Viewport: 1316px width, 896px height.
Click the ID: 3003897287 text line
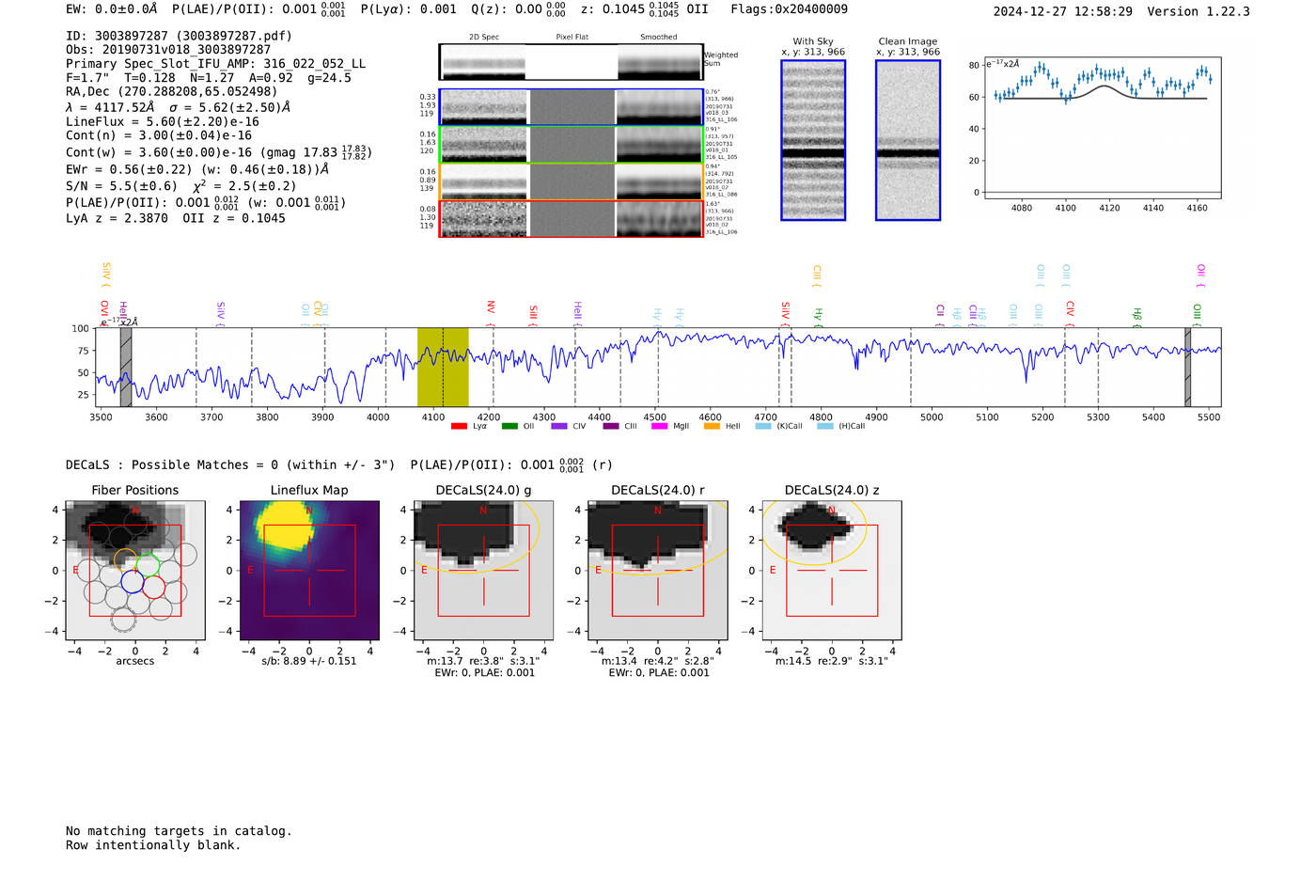179,36
